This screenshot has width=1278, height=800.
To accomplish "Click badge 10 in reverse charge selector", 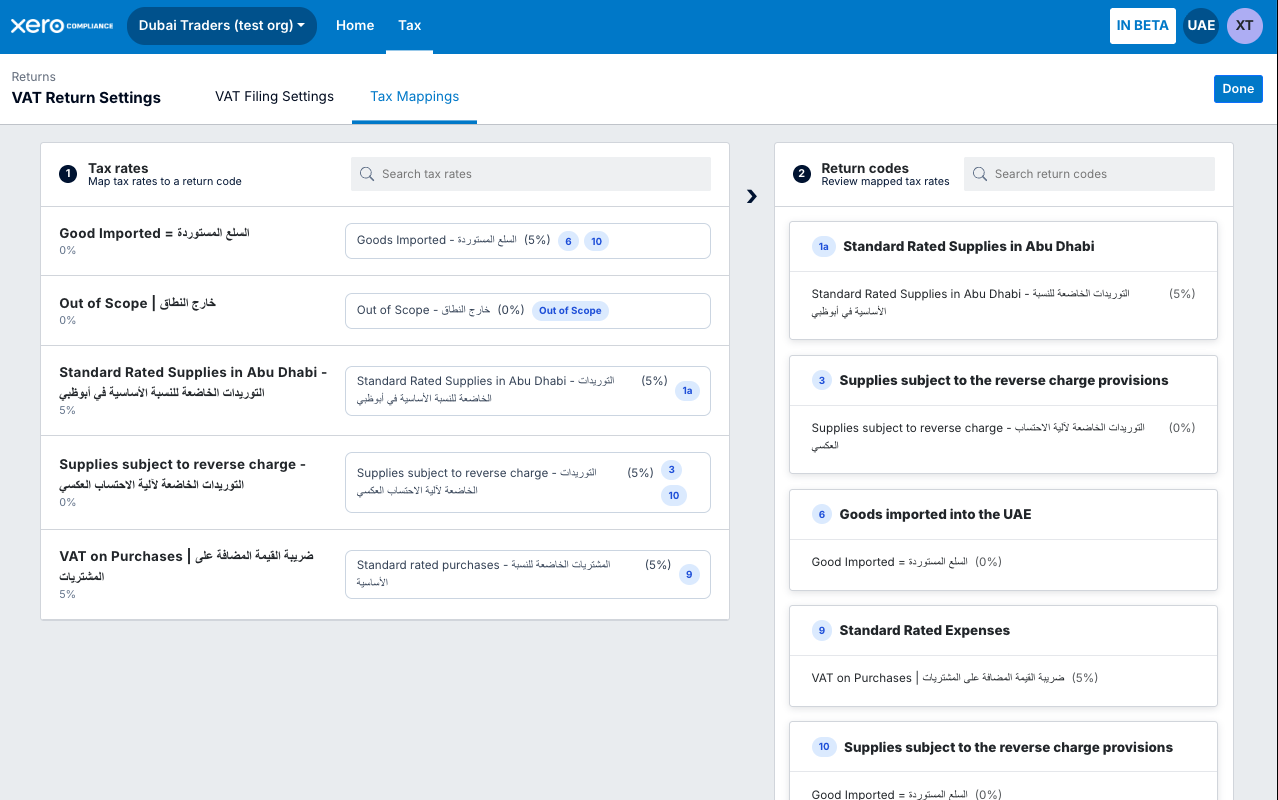I will click(x=674, y=495).
